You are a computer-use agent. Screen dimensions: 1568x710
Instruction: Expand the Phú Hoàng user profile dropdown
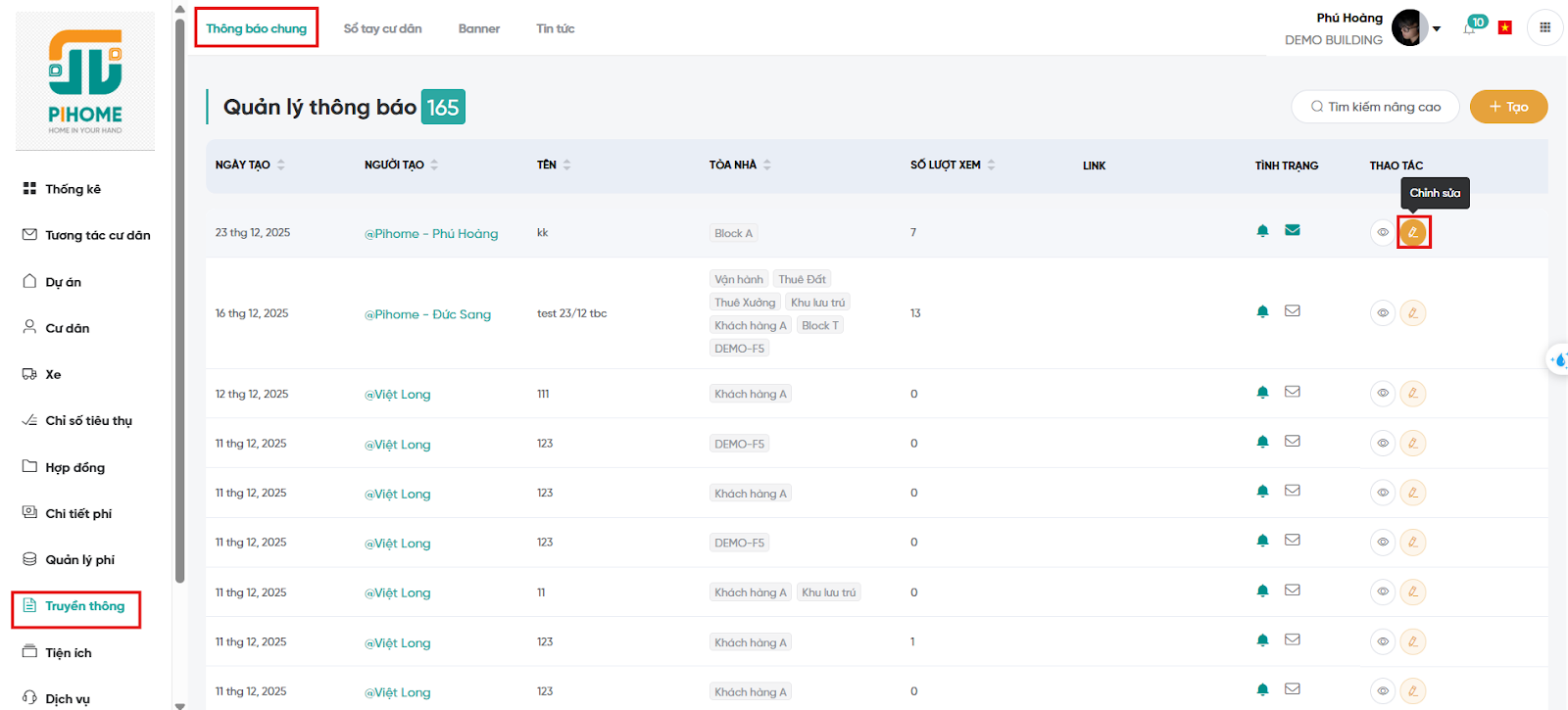point(1437,28)
